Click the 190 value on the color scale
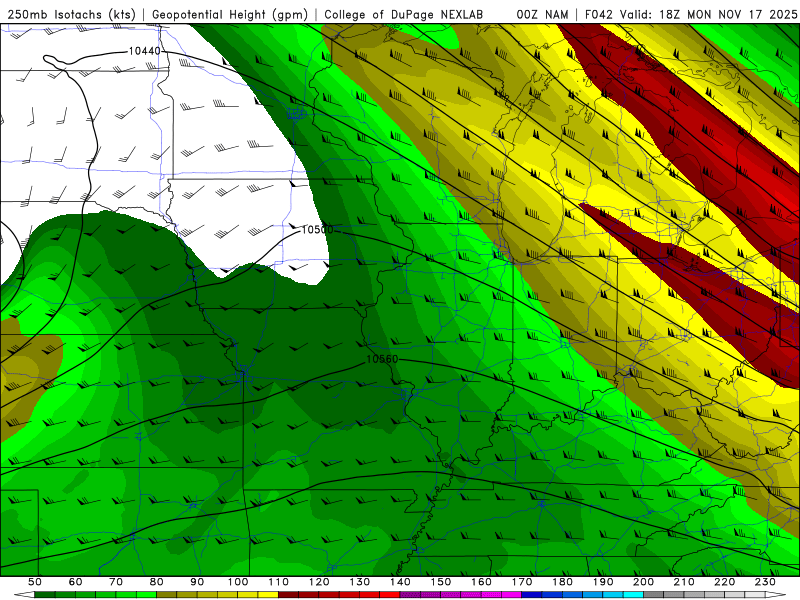The image size is (800, 600). tap(603, 582)
